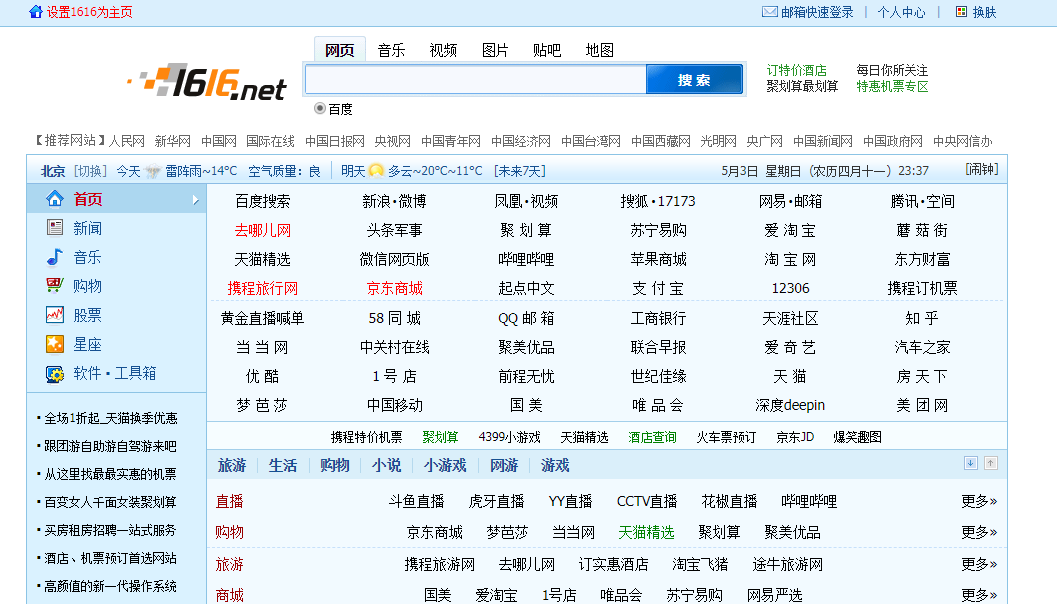Viewport: 1057px width, 604px height.
Task: Click the house icon to set 1616 homepage
Action: pos(36,12)
